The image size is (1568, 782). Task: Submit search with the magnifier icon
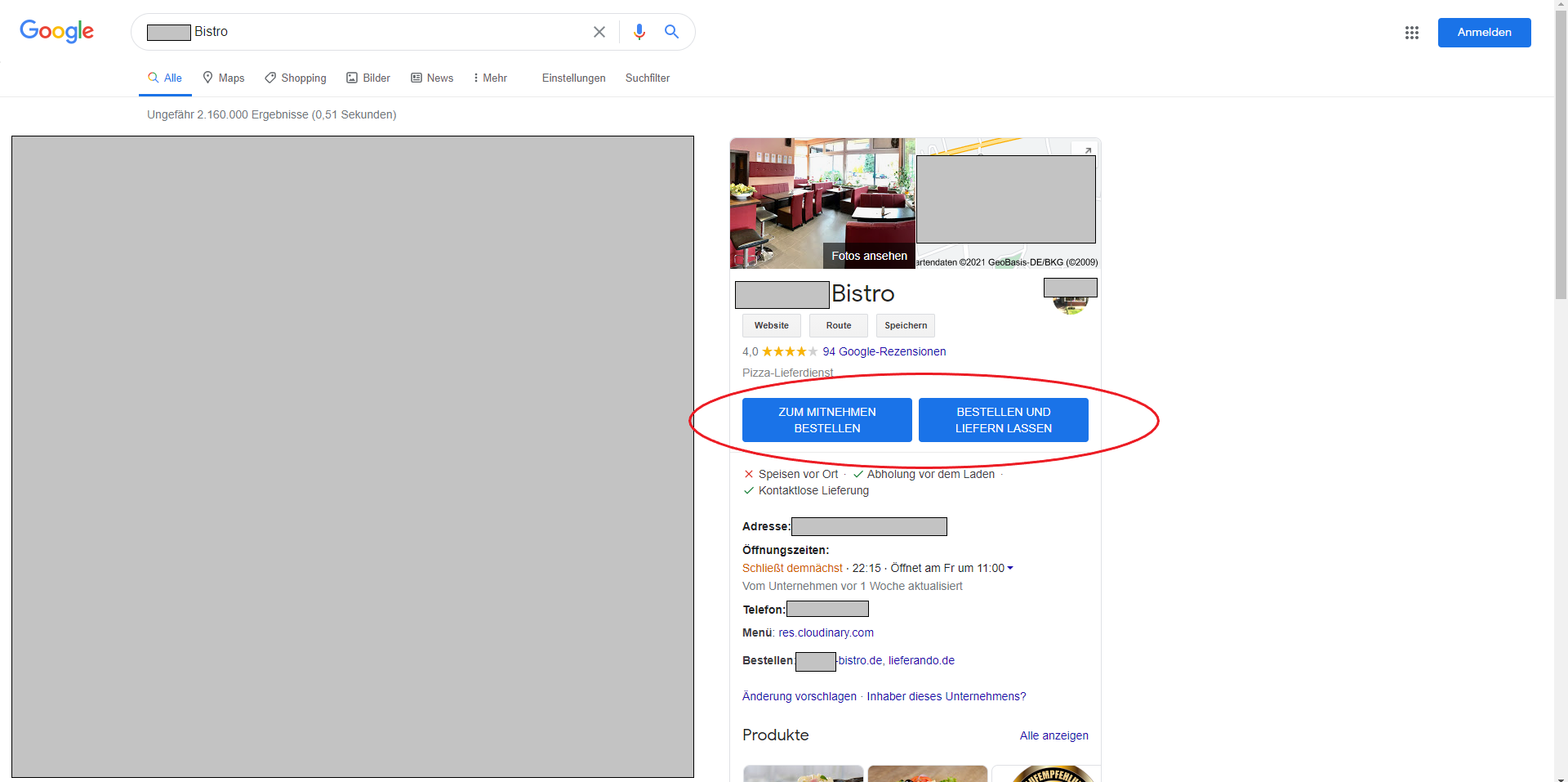[x=671, y=32]
